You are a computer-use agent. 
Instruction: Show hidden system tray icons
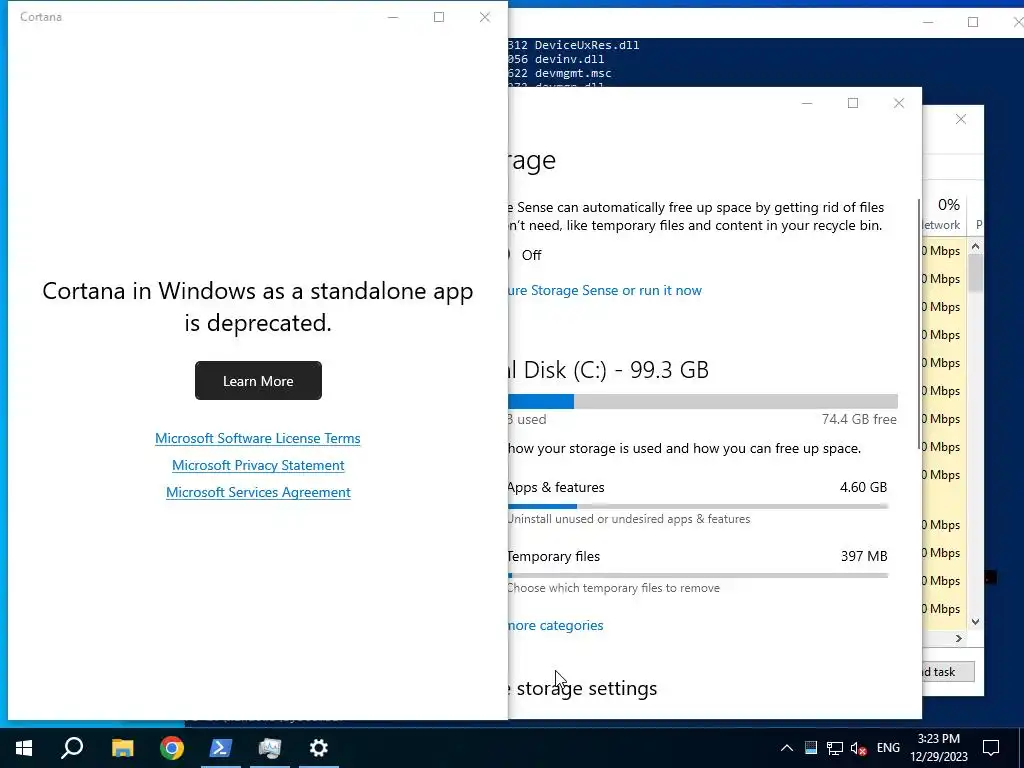click(x=787, y=748)
